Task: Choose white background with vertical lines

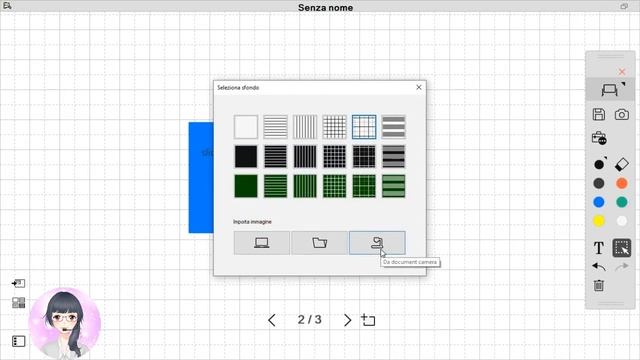Action: tap(305, 127)
